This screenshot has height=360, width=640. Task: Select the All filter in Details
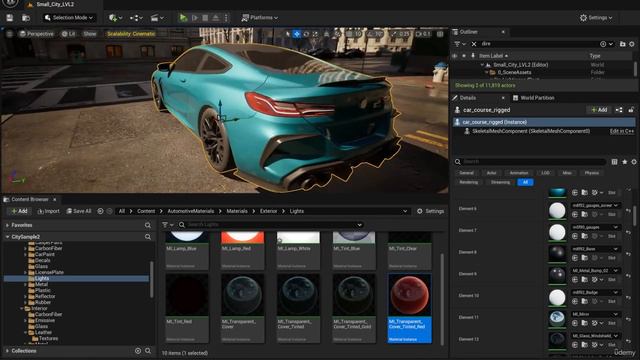(x=525, y=182)
